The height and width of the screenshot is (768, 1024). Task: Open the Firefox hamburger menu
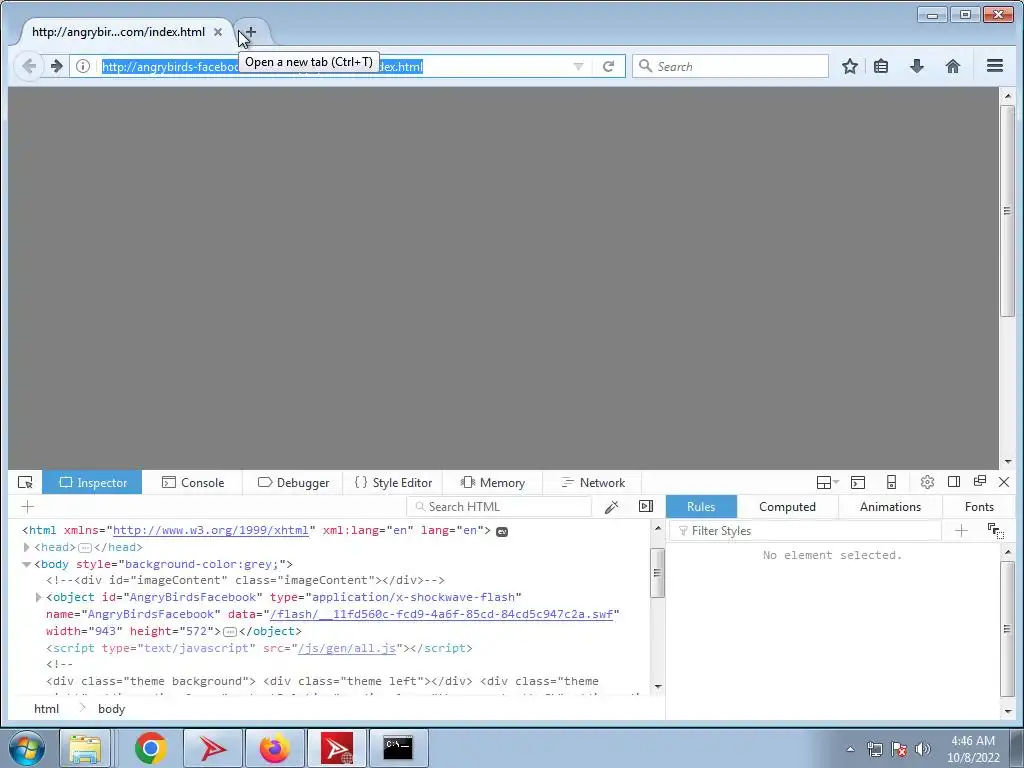coord(995,66)
